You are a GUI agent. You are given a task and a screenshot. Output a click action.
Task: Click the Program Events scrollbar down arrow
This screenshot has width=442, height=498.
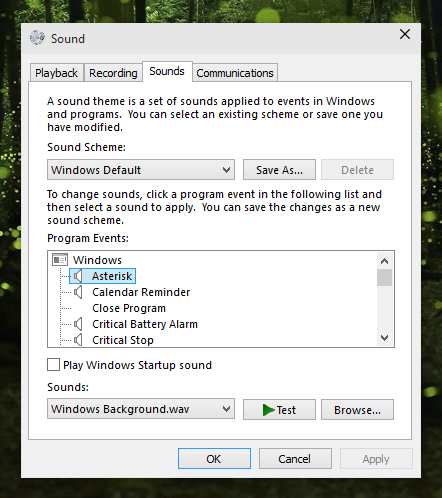[x=384, y=338]
